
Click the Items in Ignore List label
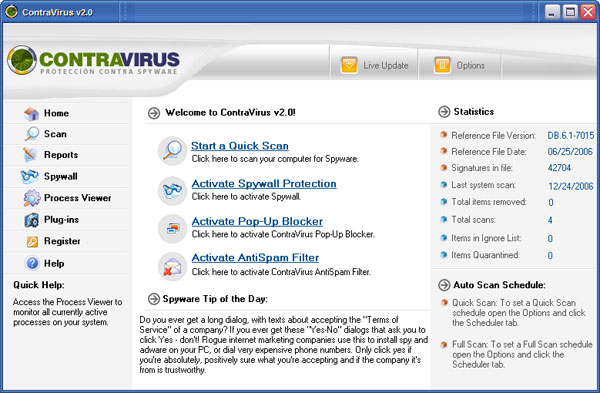coord(486,238)
